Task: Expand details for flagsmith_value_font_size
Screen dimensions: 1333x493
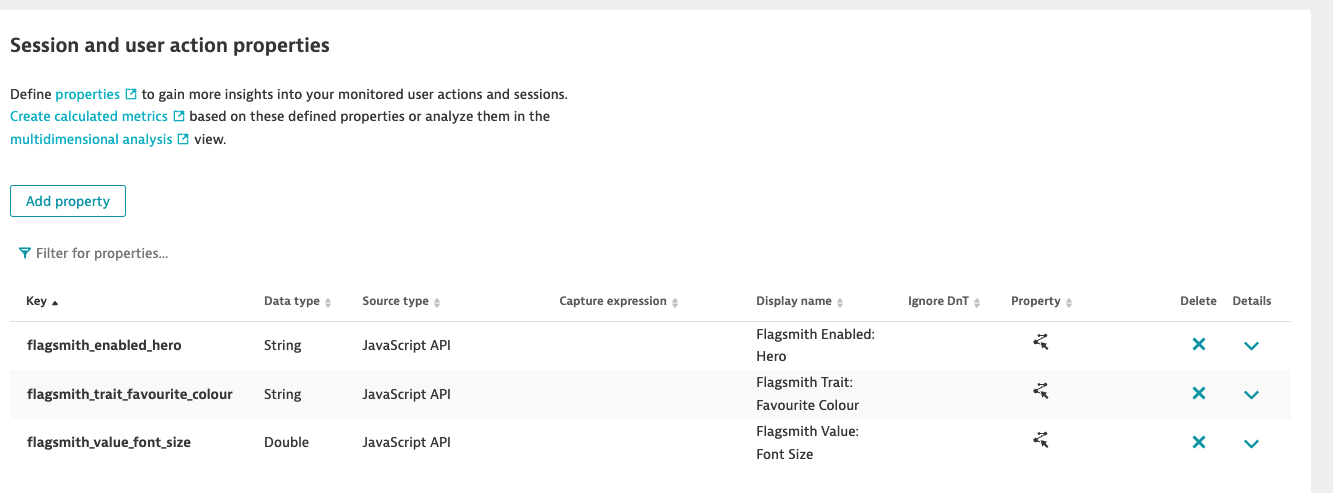Action: 1250,443
